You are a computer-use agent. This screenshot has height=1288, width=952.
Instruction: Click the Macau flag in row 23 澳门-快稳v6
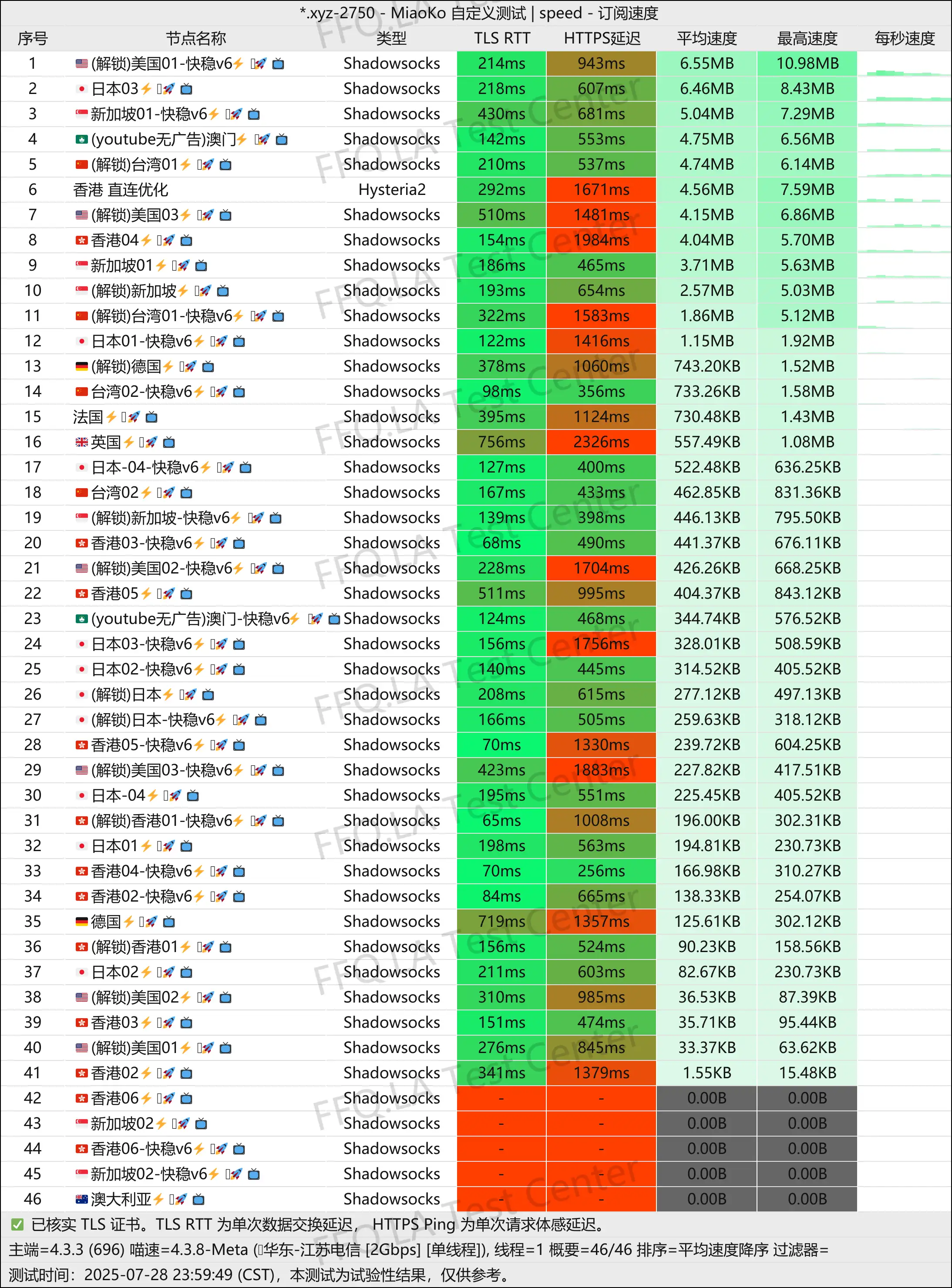coord(82,619)
